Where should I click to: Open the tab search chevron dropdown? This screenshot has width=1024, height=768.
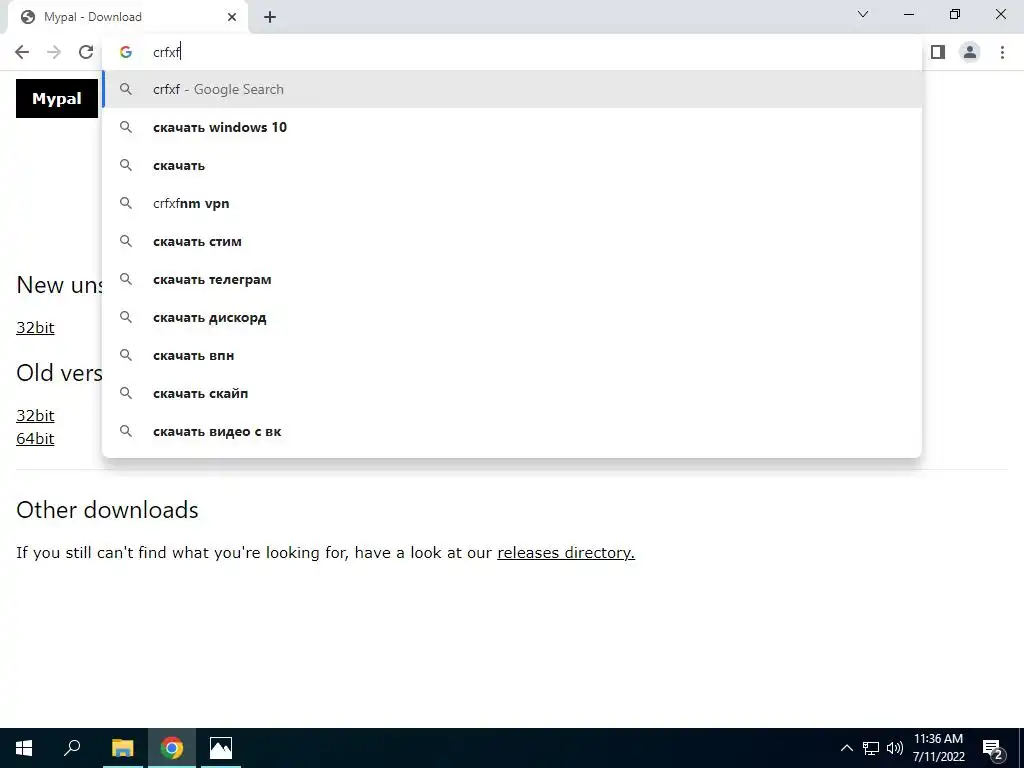click(x=863, y=14)
